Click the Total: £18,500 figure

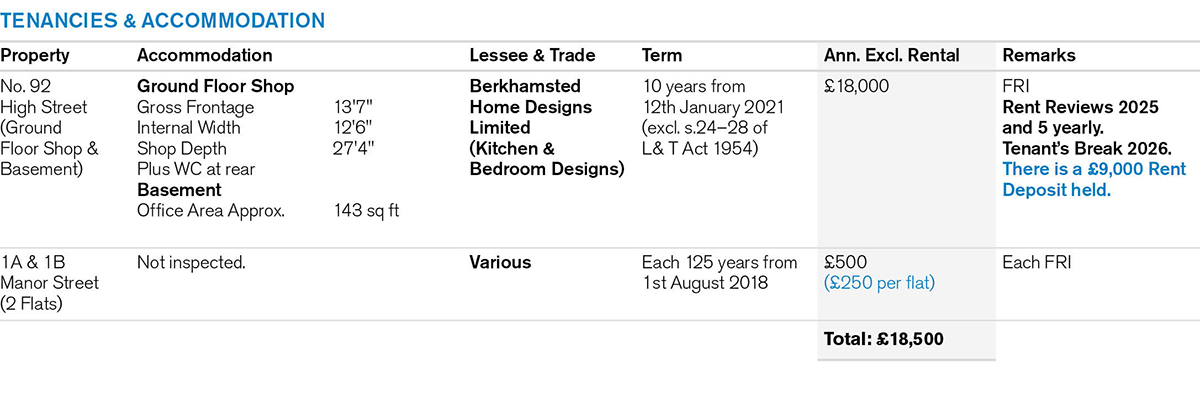click(x=883, y=339)
